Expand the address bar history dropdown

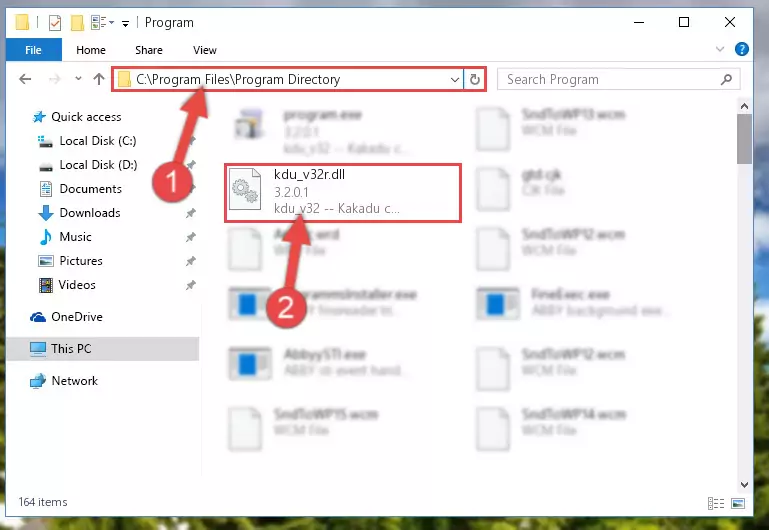(455, 79)
